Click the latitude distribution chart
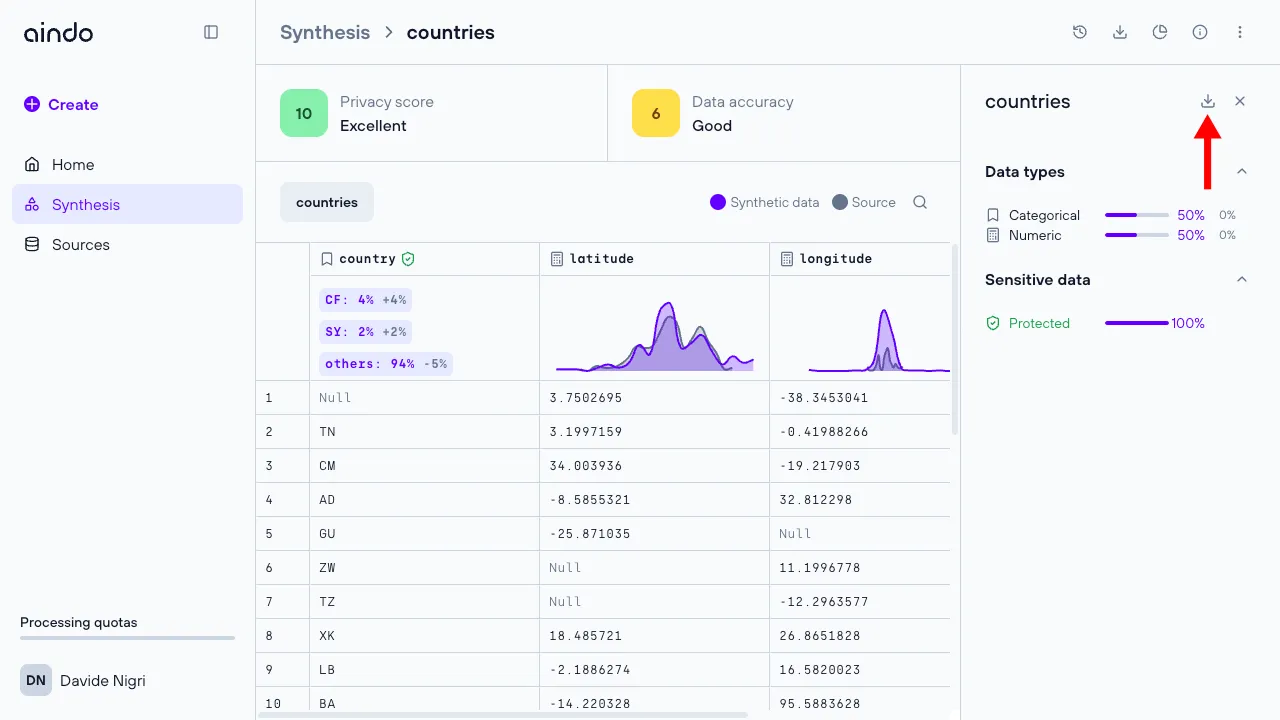Viewport: 1280px width, 720px height. point(654,336)
